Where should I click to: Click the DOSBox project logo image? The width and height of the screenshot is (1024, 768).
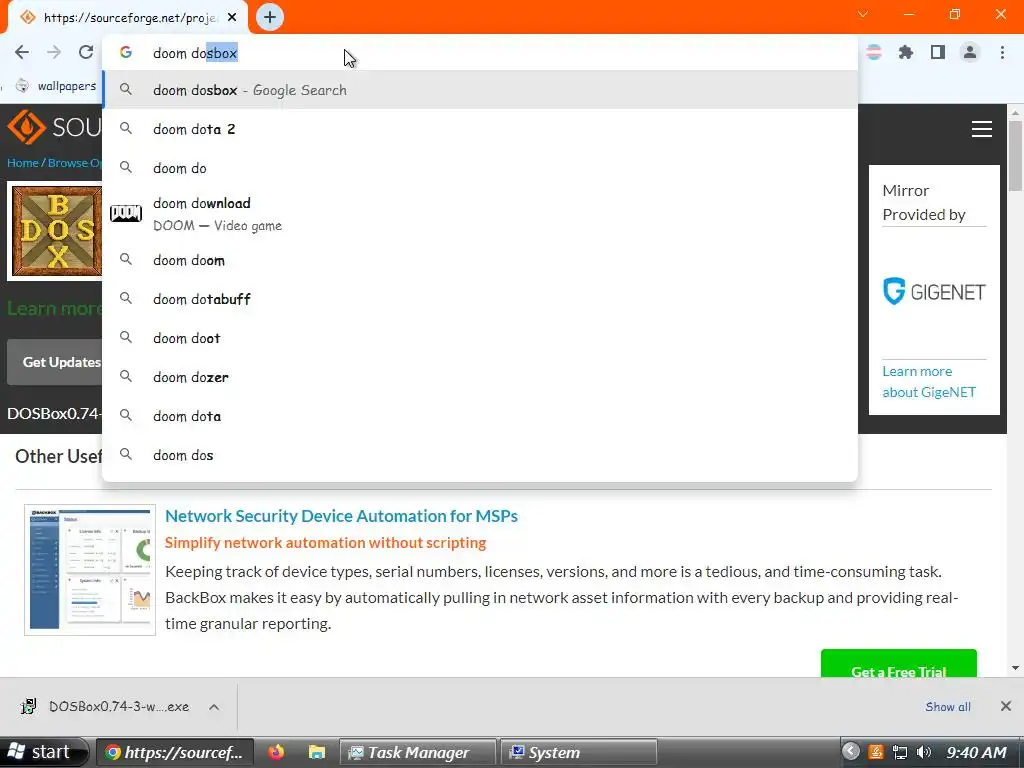[56, 231]
